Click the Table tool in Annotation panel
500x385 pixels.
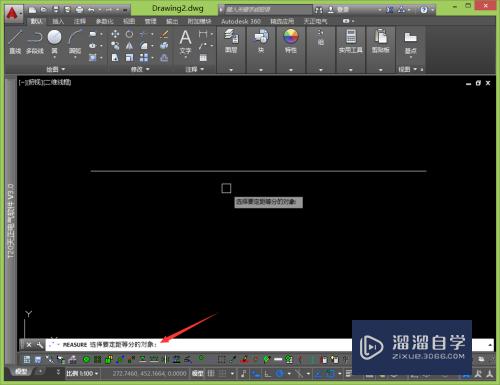(203, 58)
